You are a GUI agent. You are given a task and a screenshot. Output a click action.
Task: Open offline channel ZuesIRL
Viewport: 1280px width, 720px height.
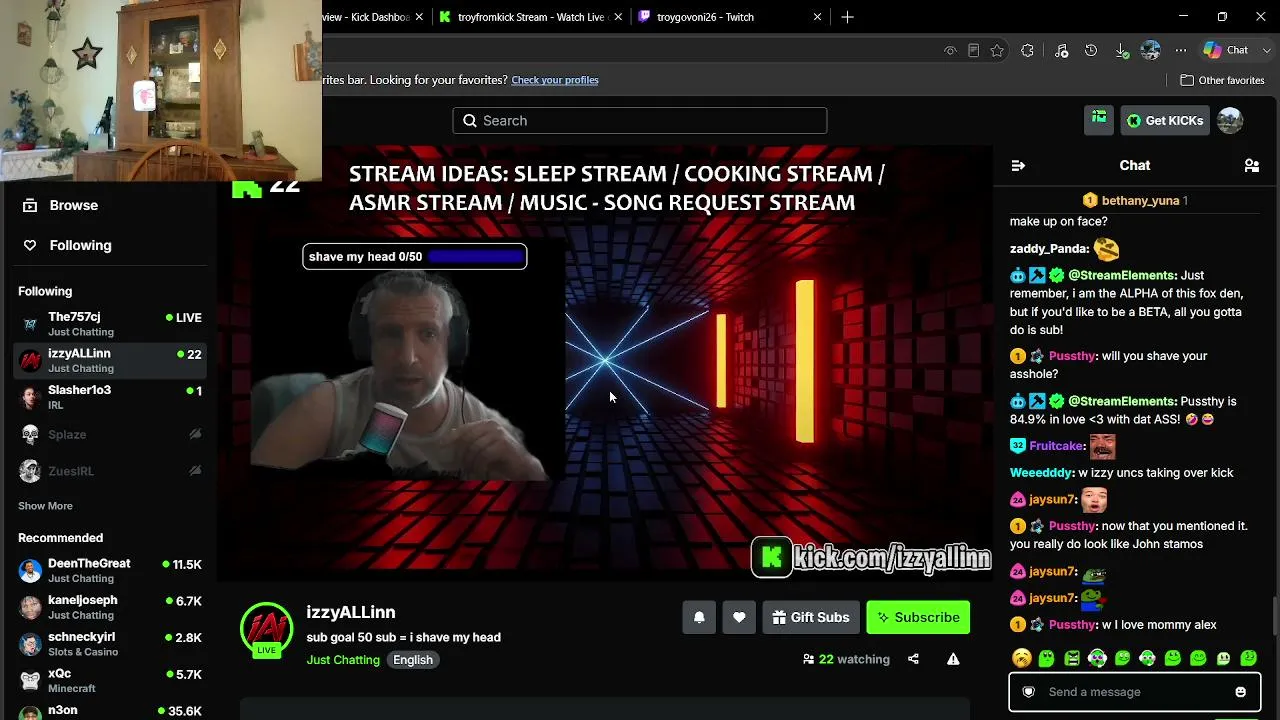[110, 471]
